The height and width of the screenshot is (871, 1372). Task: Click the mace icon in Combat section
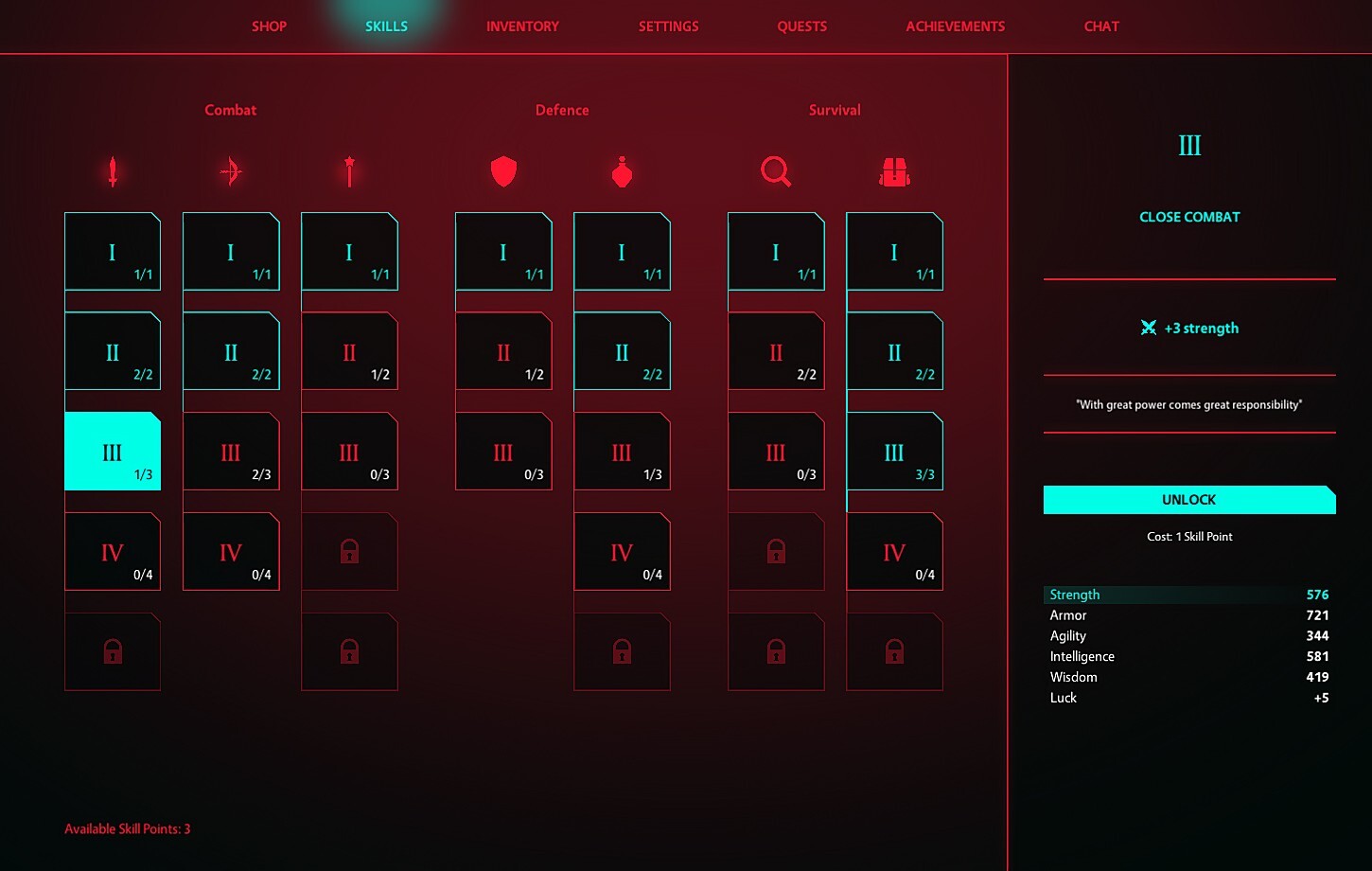tap(349, 171)
